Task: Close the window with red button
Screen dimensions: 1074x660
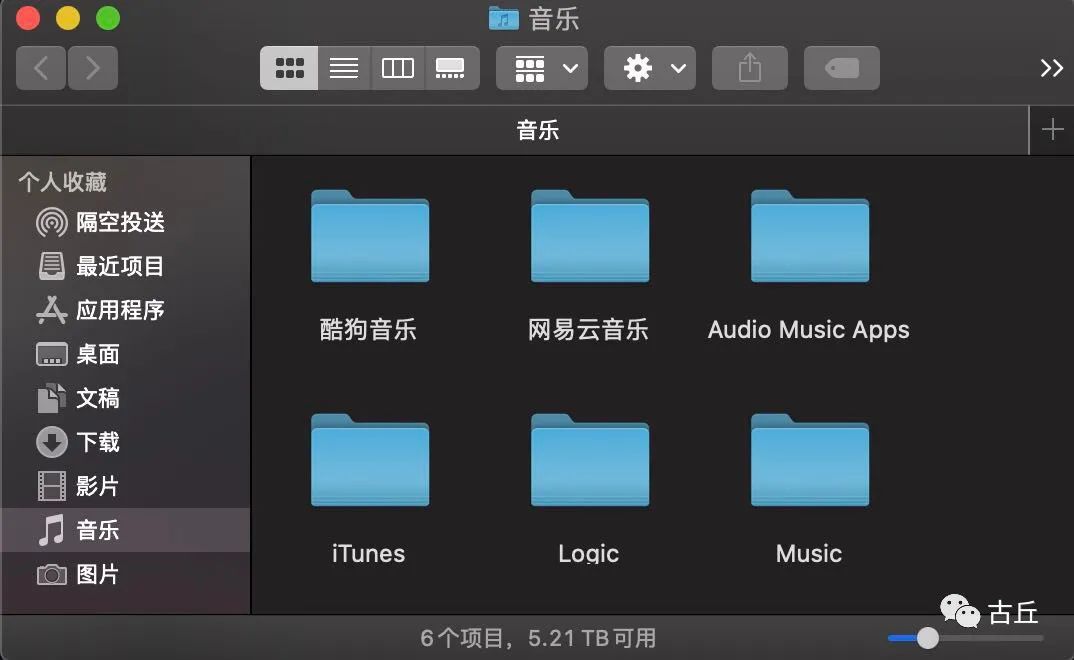Action: click(x=28, y=18)
